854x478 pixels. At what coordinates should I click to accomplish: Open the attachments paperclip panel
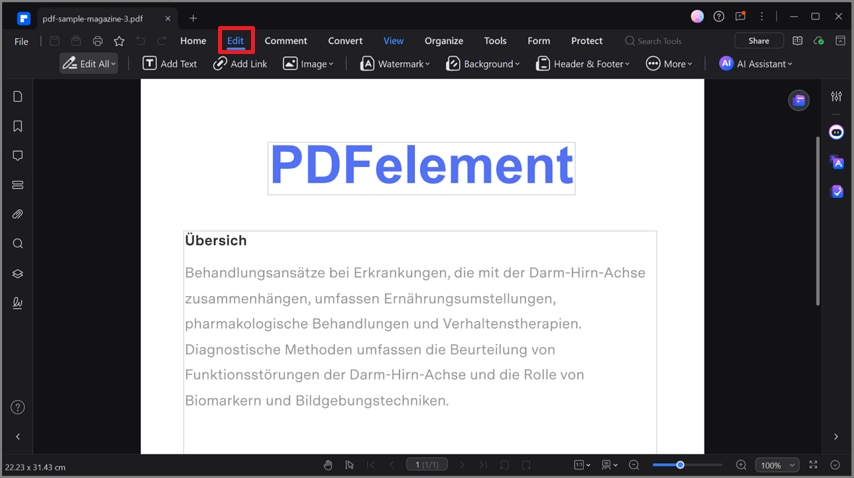(17, 214)
